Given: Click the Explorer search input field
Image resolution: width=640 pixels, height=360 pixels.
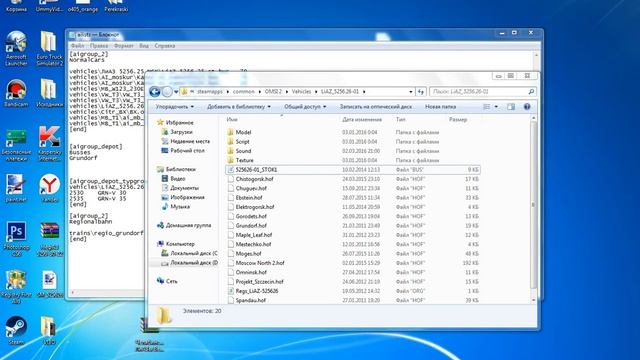Looking at the screenshot, I should (483, 92).
